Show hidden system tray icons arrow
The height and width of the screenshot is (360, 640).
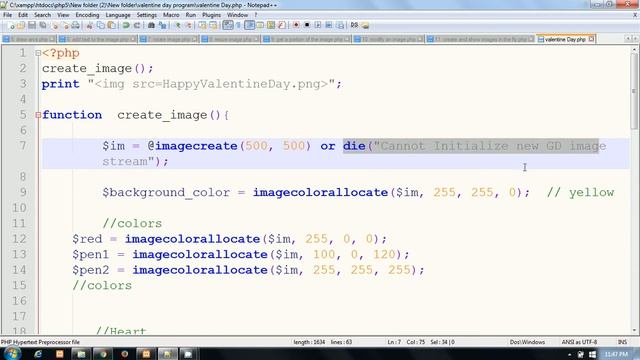coord(569,354)
